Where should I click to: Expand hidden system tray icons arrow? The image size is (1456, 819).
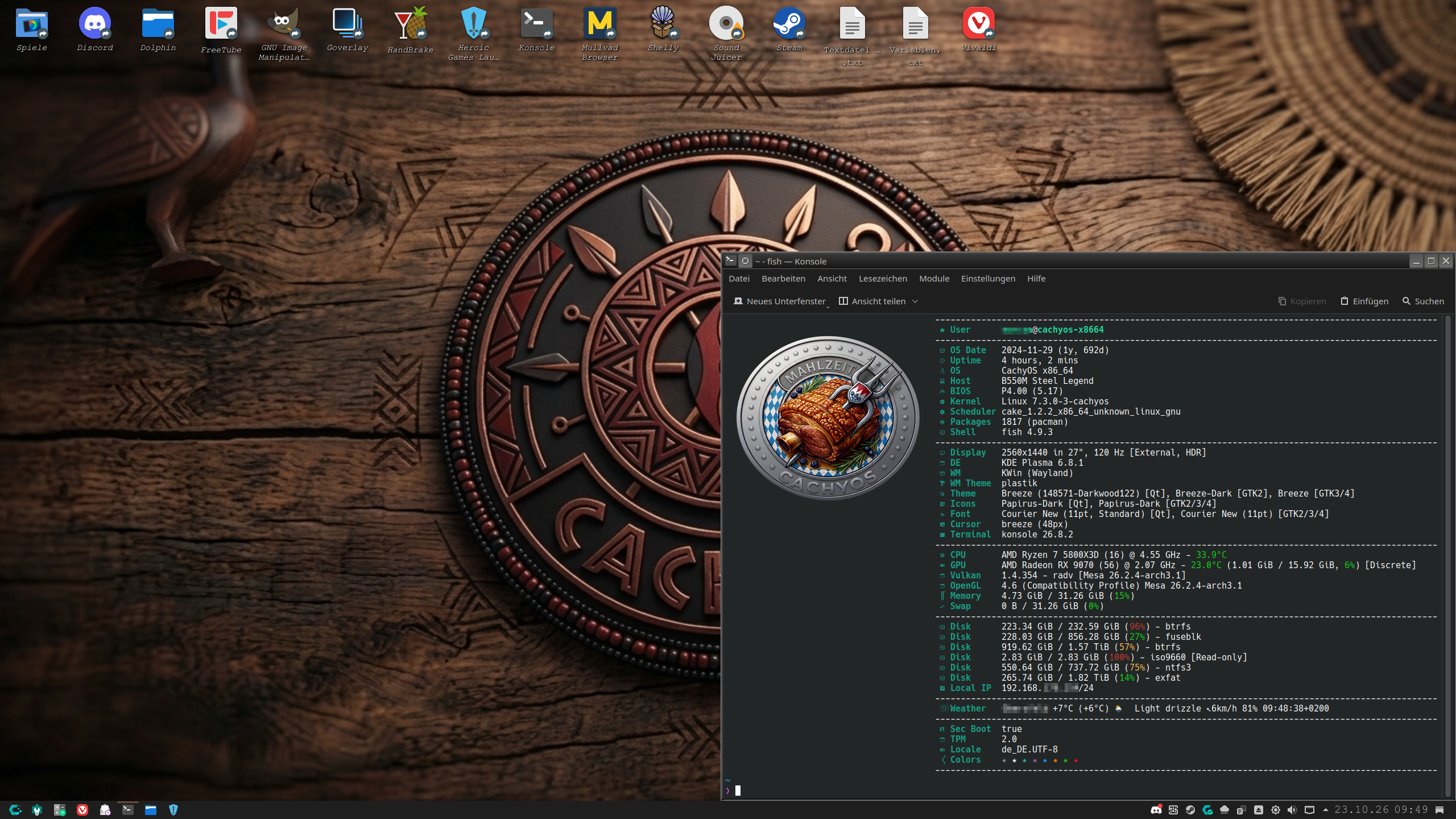click(x=1326, y=810)
